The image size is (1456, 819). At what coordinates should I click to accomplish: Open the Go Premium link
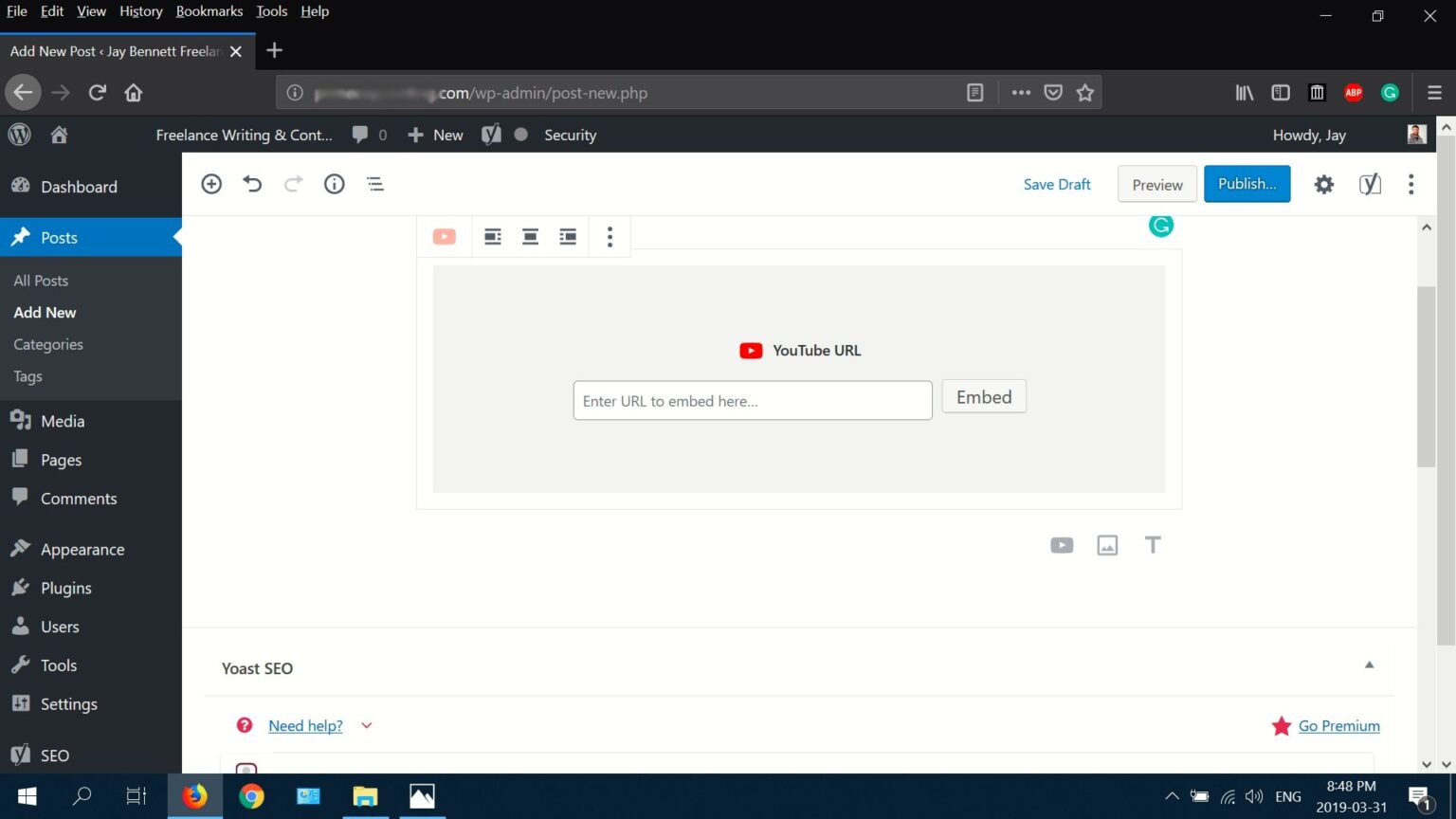(x=1338, y=725)
